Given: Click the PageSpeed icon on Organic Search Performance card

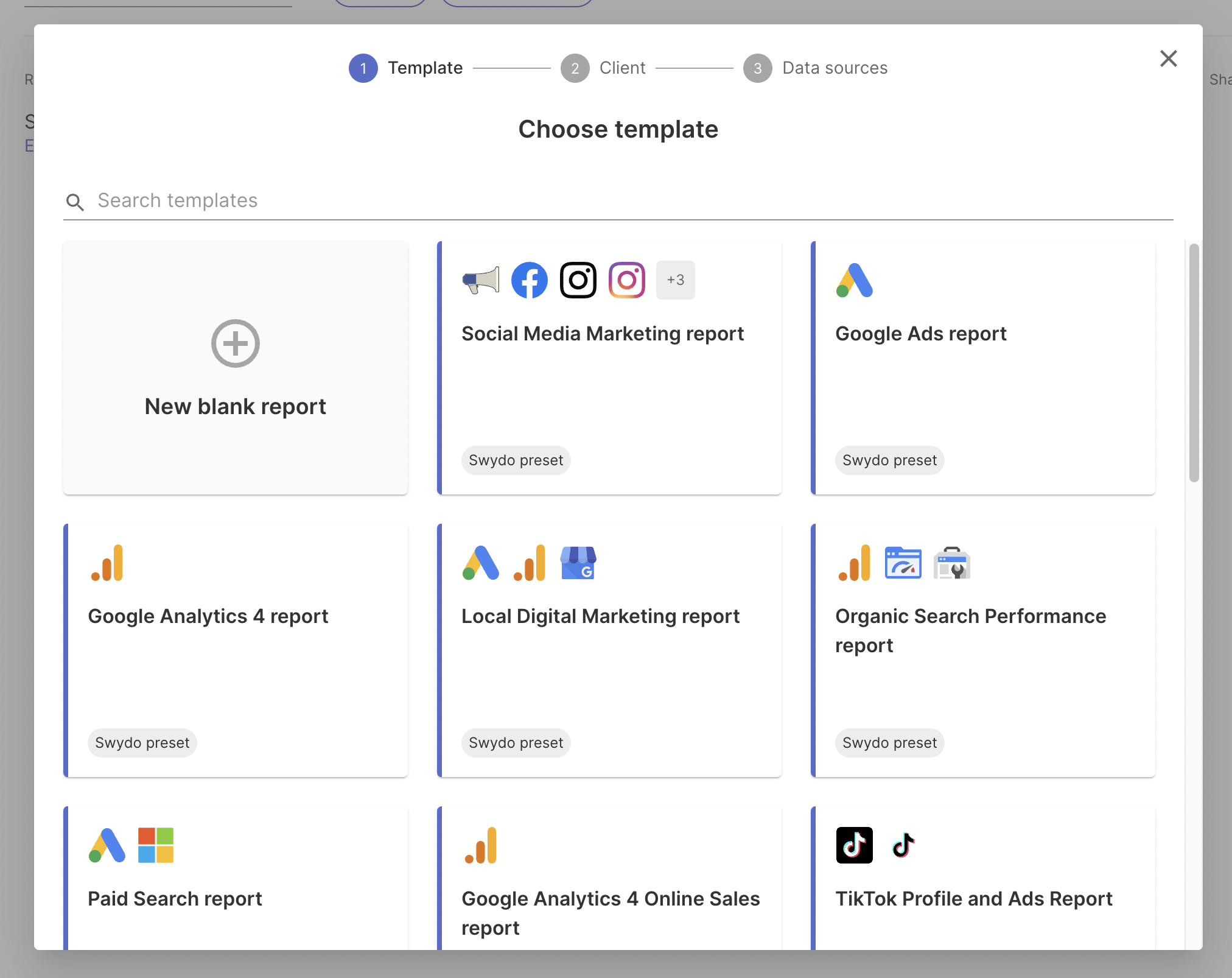Looking at the screenshot, I should [x=903, y=563].
